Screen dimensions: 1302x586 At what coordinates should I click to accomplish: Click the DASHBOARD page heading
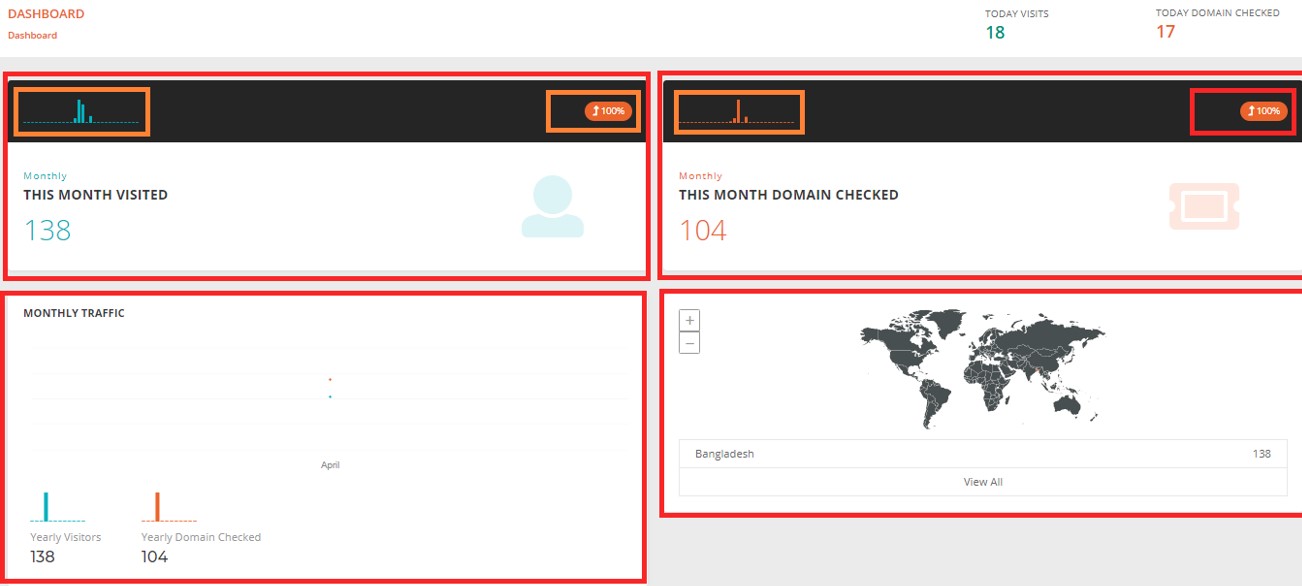click(x=46, y=14)
